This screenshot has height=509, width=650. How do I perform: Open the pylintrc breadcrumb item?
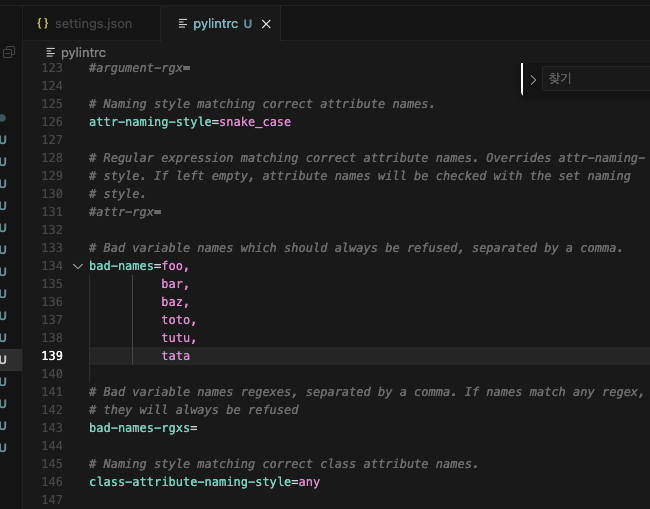click(x=83, y=52)
